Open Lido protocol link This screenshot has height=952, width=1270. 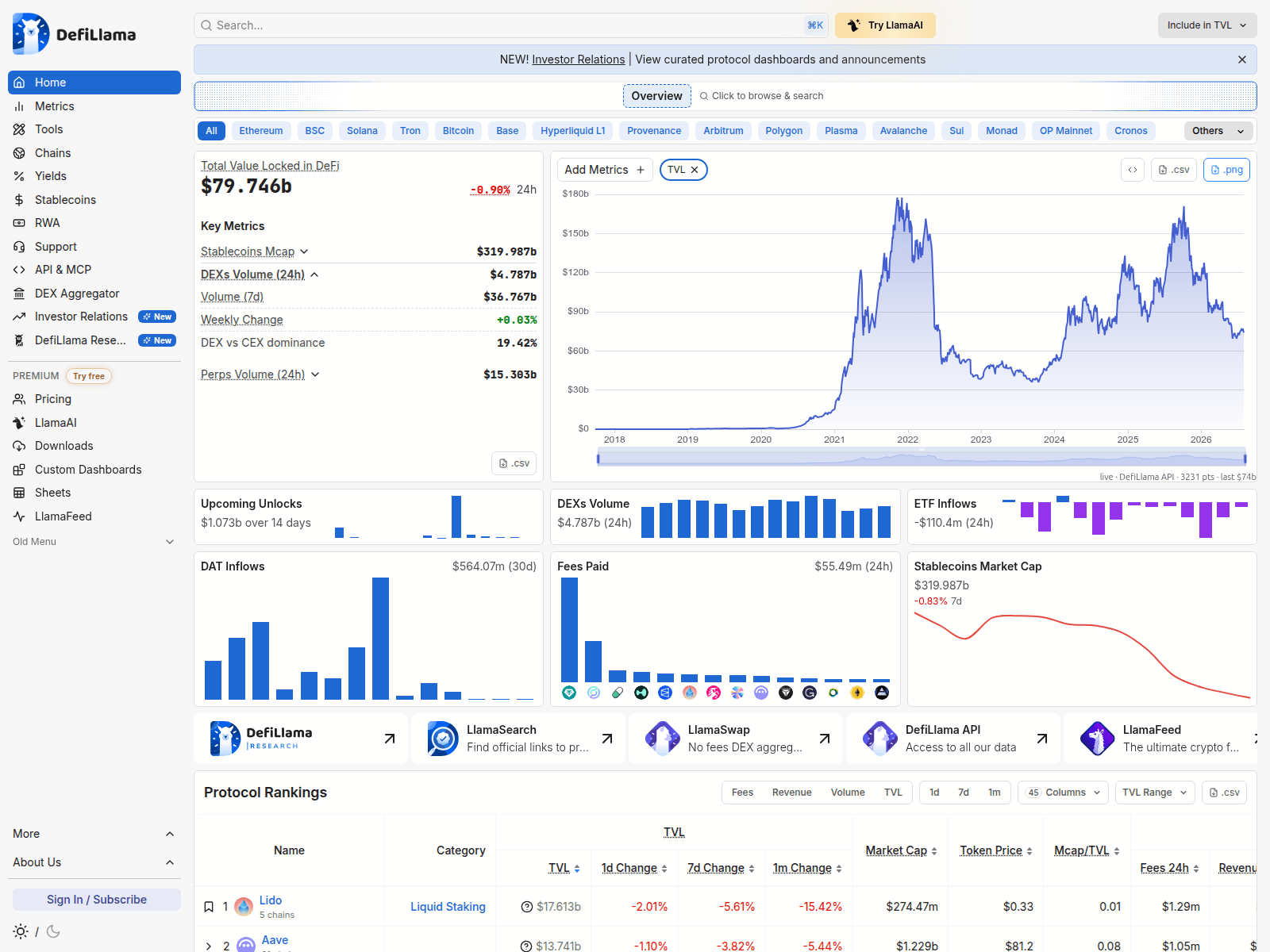[x=271, y=900]
